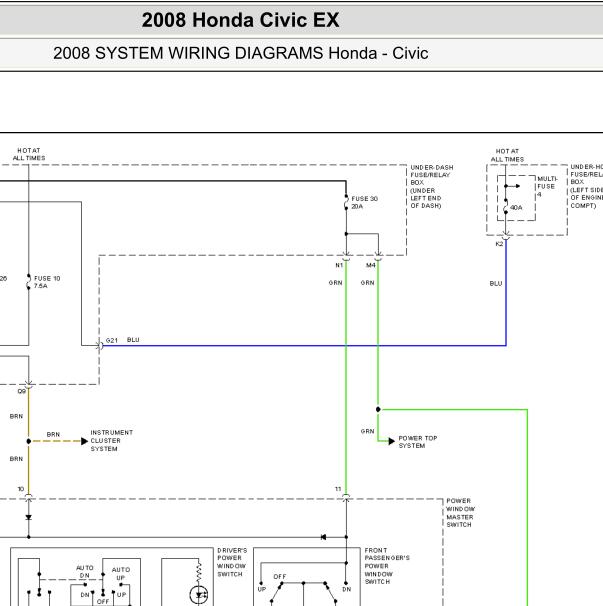Click the 40A fuse symbol
The image size is (603, 606).
tap(506, 208)
